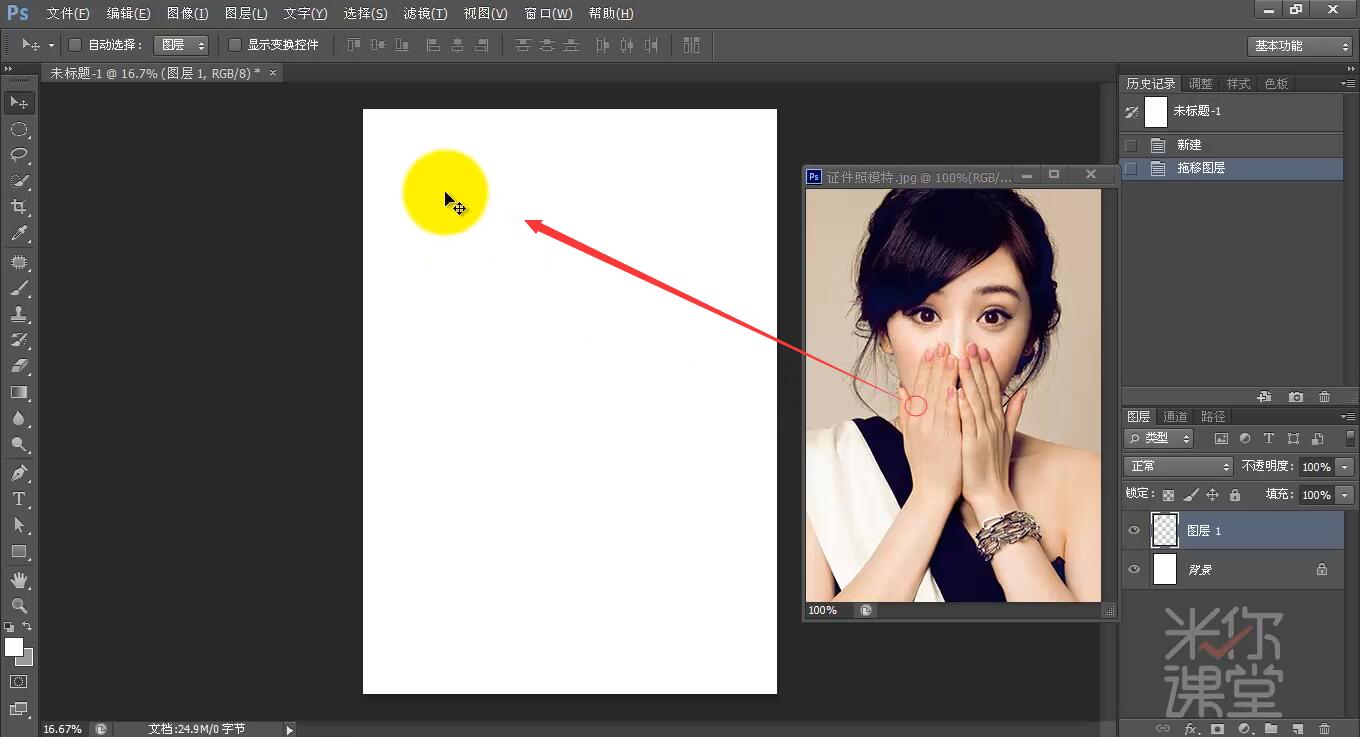Open the 正常 blend mode dropdown
Viewport: 1360px width, 737px height.
(1179, 467)
